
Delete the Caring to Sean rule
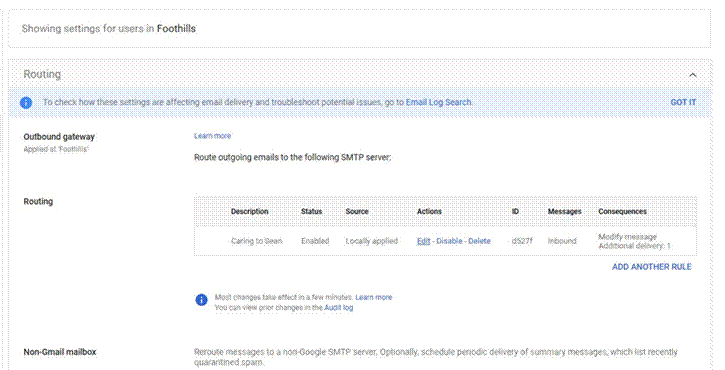click(x=479, y=241)
